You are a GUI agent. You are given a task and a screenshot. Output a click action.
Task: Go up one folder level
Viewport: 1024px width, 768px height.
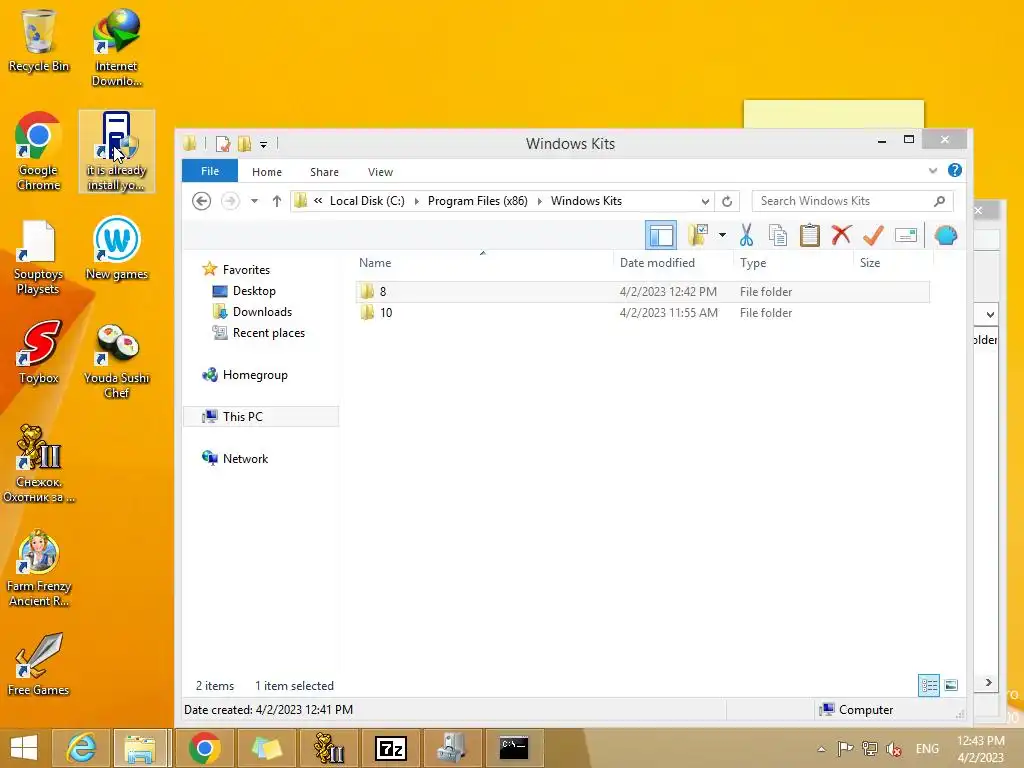(277, 201)
